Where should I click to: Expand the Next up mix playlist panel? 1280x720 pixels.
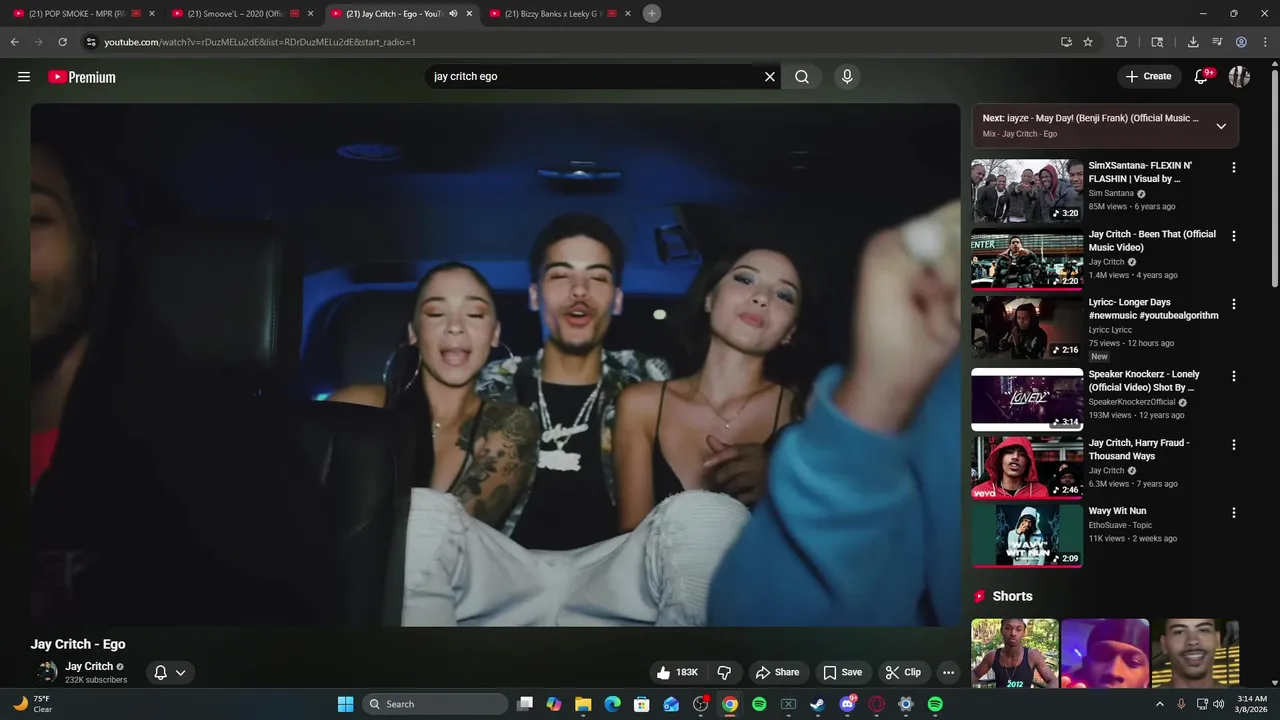1221,126
